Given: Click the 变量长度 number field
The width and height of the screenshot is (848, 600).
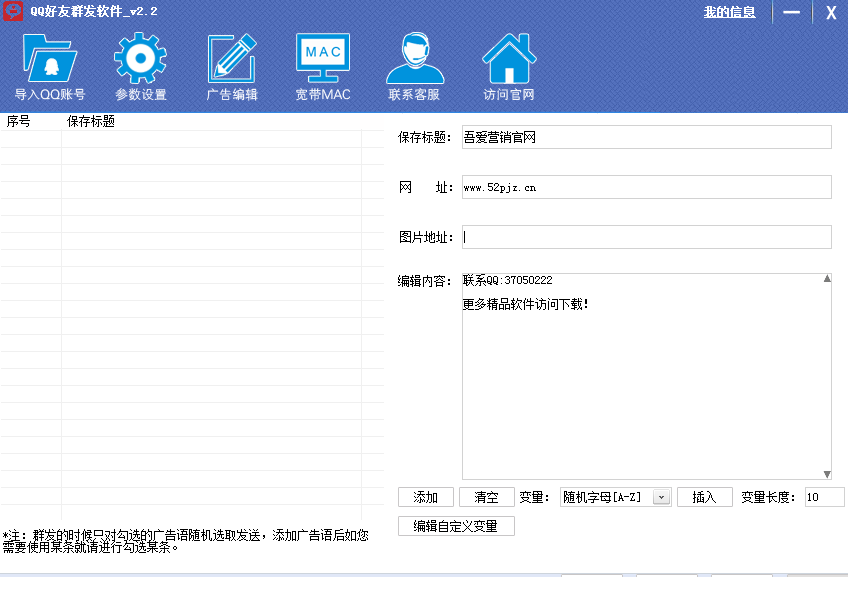Looking at the screenshot, I should (824, 497).
